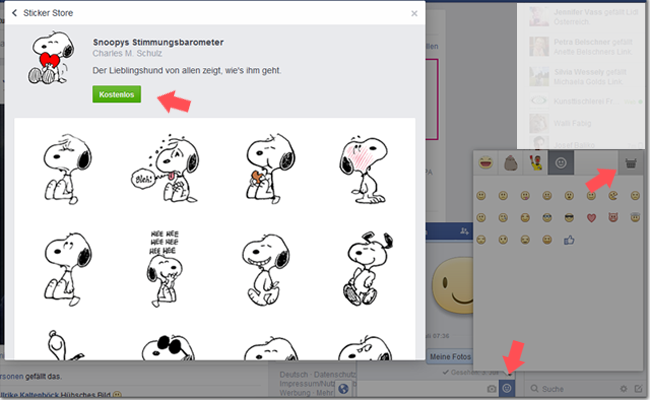
Task: Toggle the emoticon picker in chat
Action: coord(507,388)
